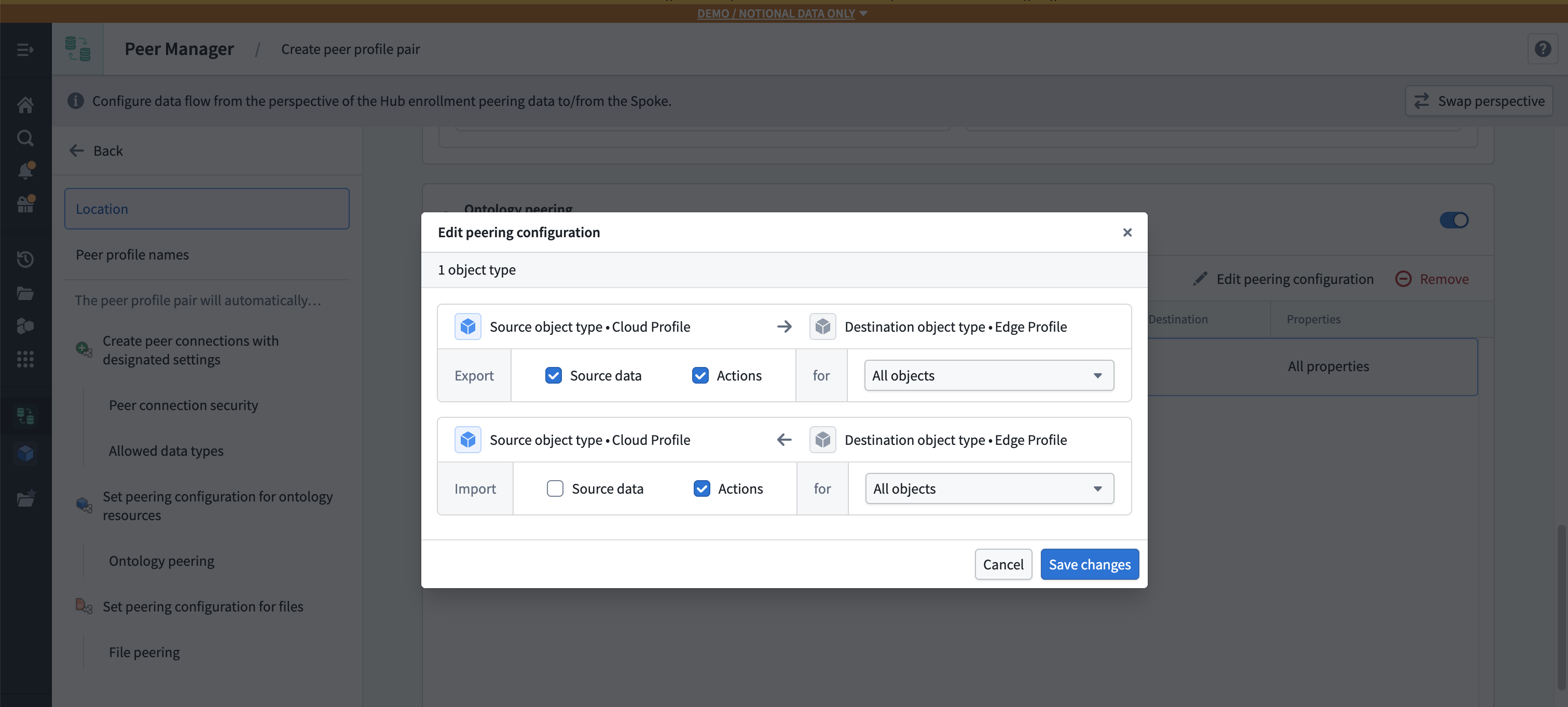This screenshot has width=1568, height=707.
Task: Select the Location step
Action: click(x=207, y=209)
